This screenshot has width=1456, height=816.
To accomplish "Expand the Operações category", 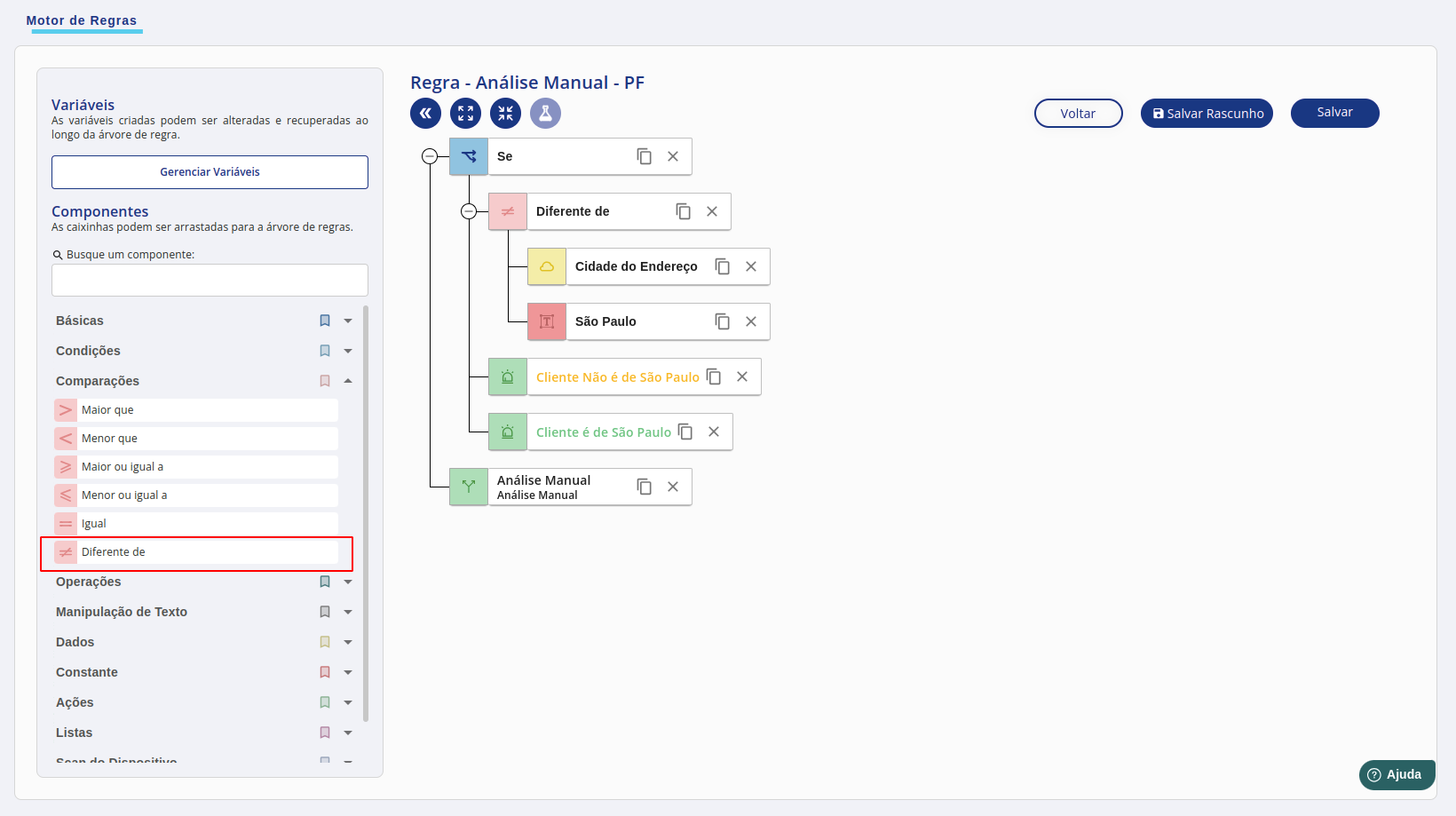I will tap(348, 582).
